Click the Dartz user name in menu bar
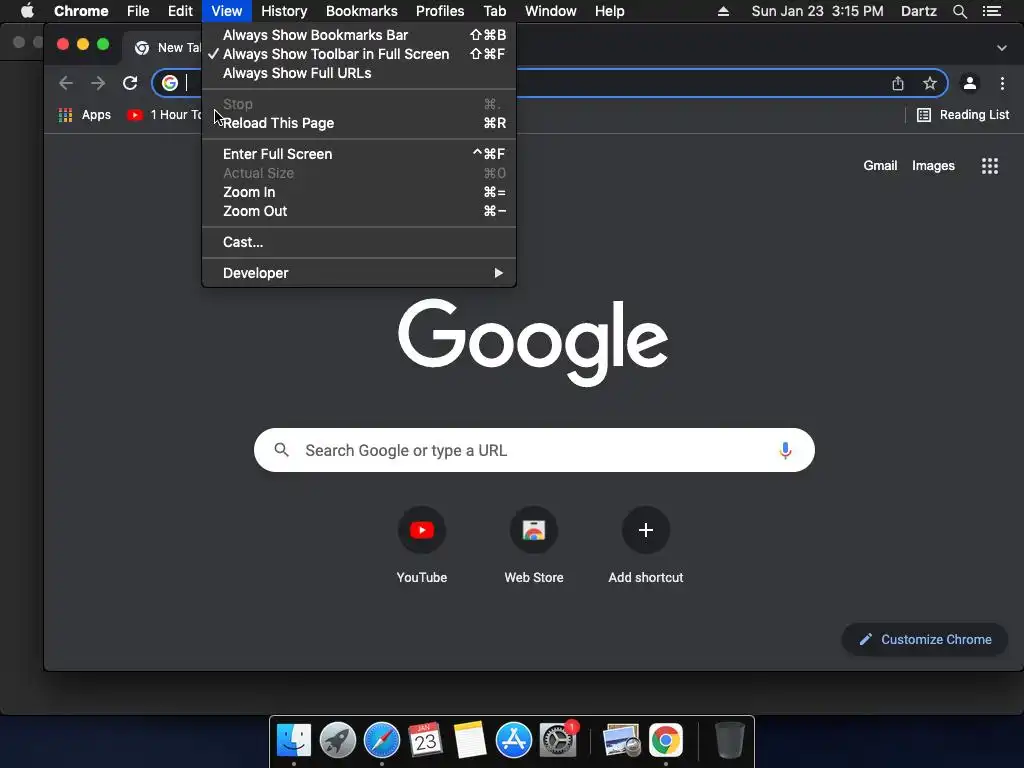1024x768 pixels. (x=918, y=11)
